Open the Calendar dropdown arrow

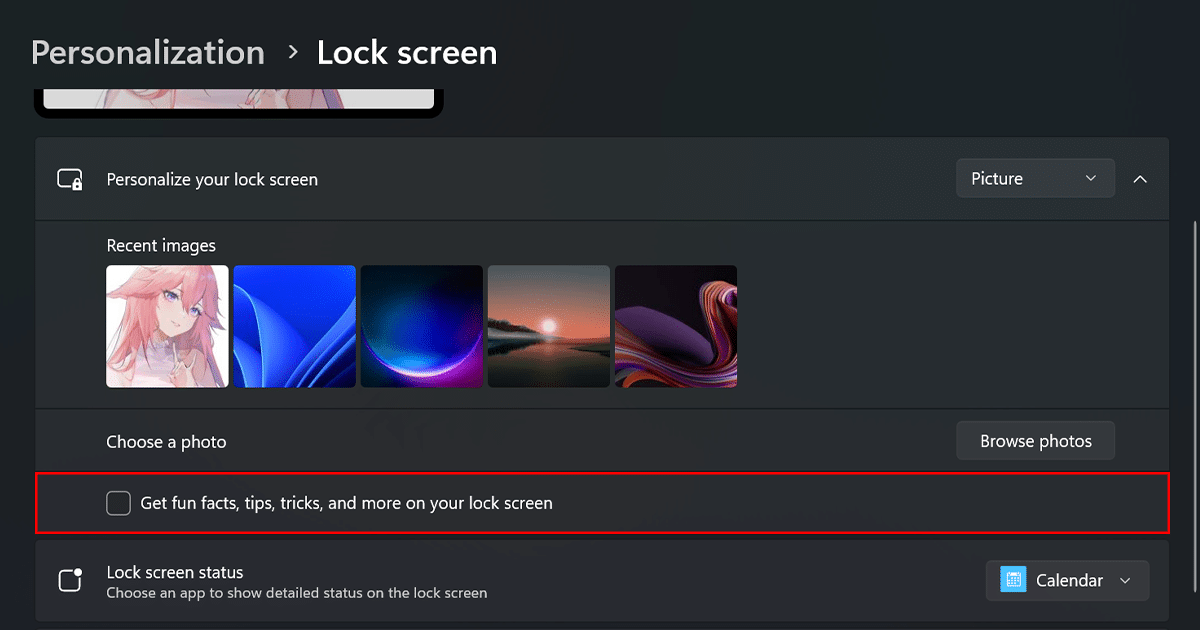pos(1125,581)
